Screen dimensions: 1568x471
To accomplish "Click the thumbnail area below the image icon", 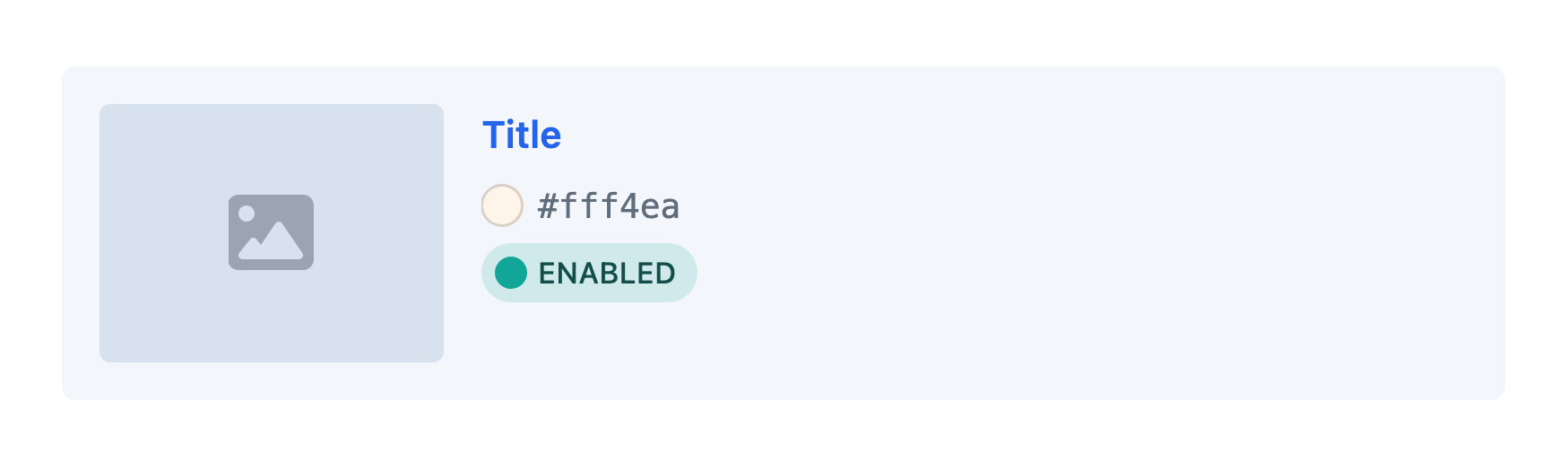I will coord(271,318).
